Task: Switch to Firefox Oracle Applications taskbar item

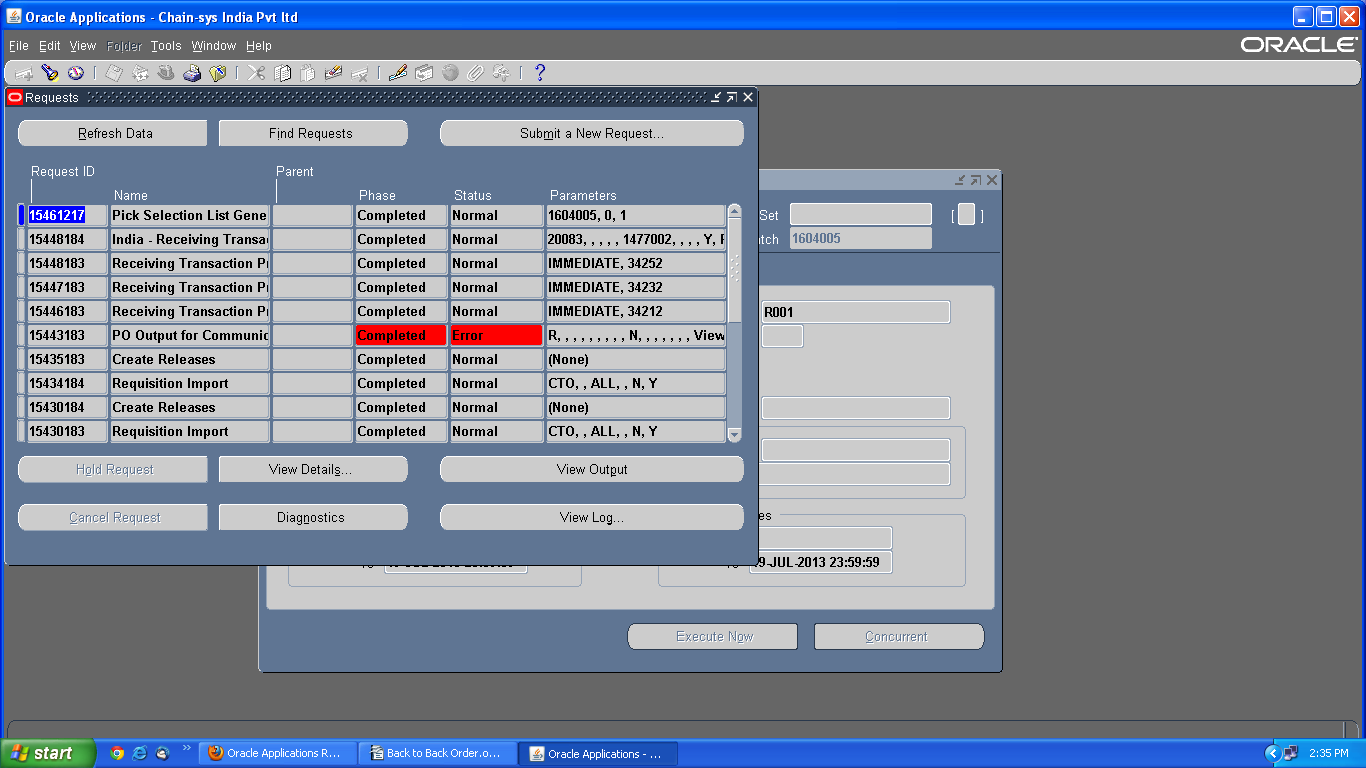Action: (x=277, y=753)
